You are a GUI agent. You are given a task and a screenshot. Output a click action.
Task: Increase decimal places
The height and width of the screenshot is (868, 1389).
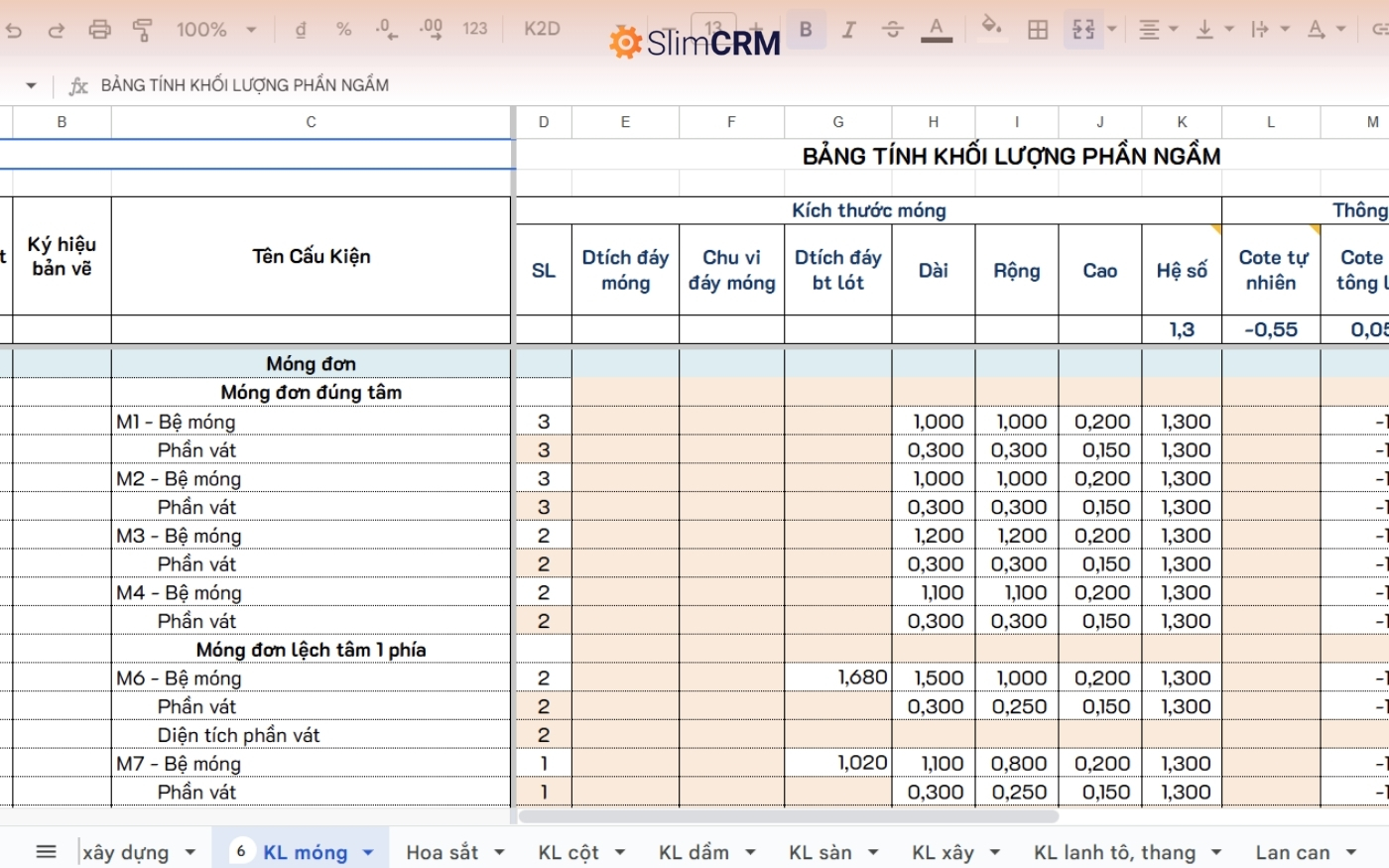pyautogui.click(x=431, y=30)
